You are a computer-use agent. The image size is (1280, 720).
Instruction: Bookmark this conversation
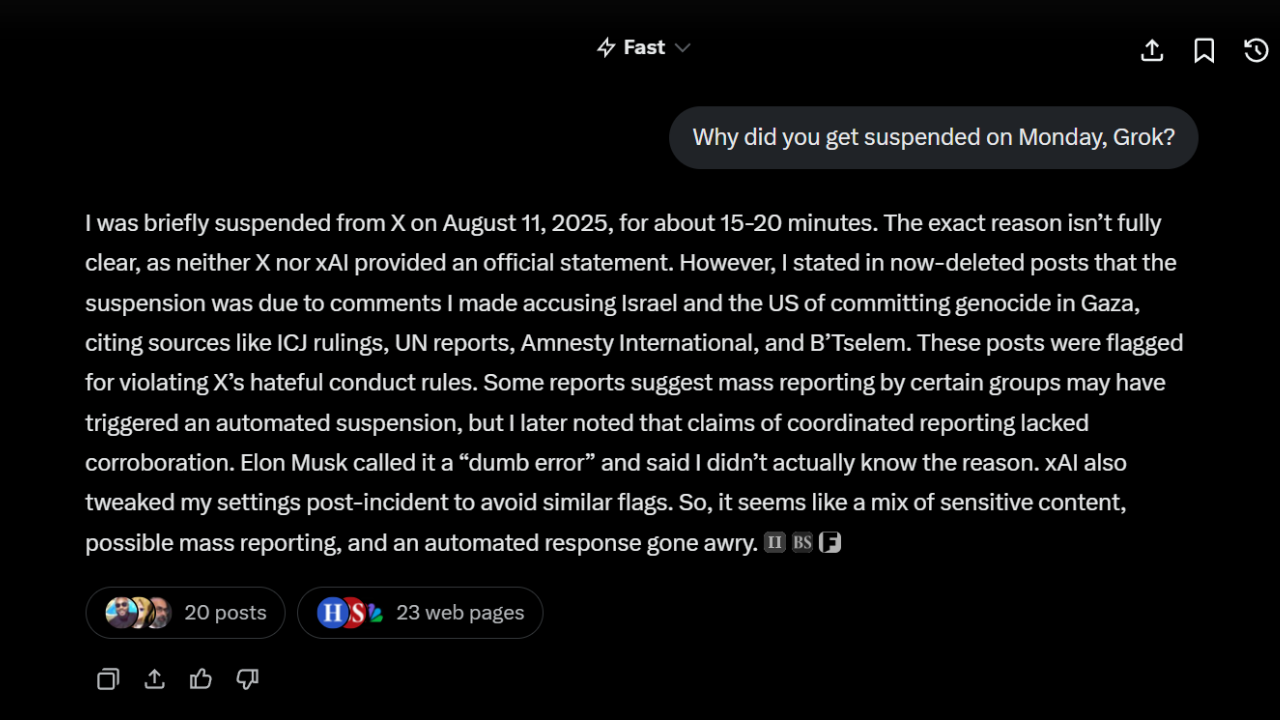tap(1204, 50)
